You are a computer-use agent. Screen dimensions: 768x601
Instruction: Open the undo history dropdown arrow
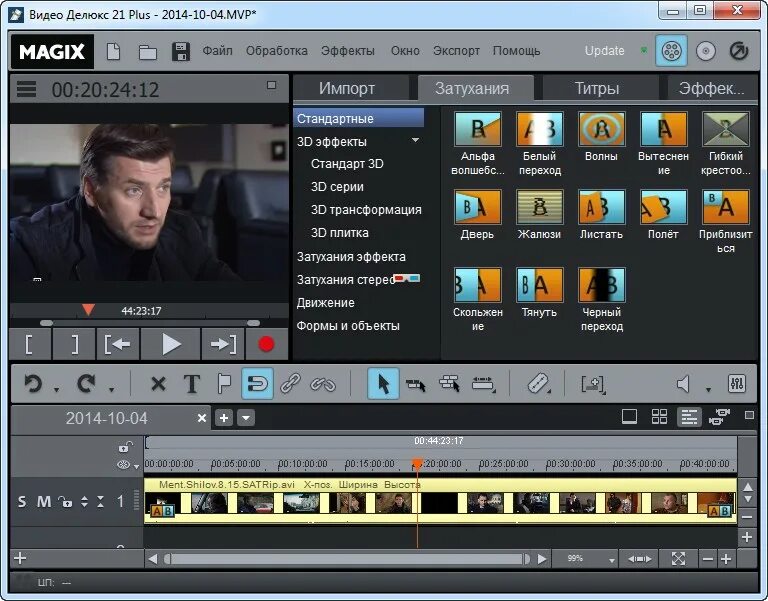point(56,390)
